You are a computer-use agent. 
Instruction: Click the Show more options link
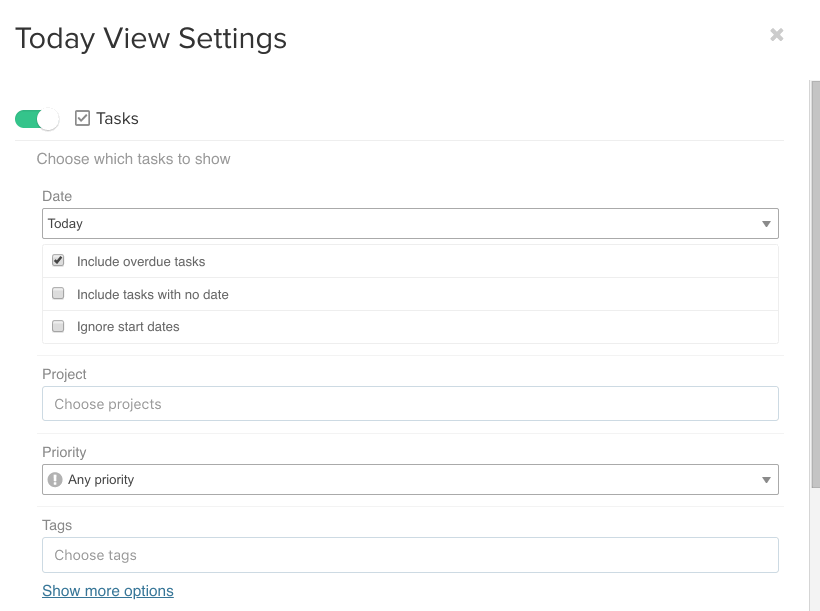click(108, 591)
